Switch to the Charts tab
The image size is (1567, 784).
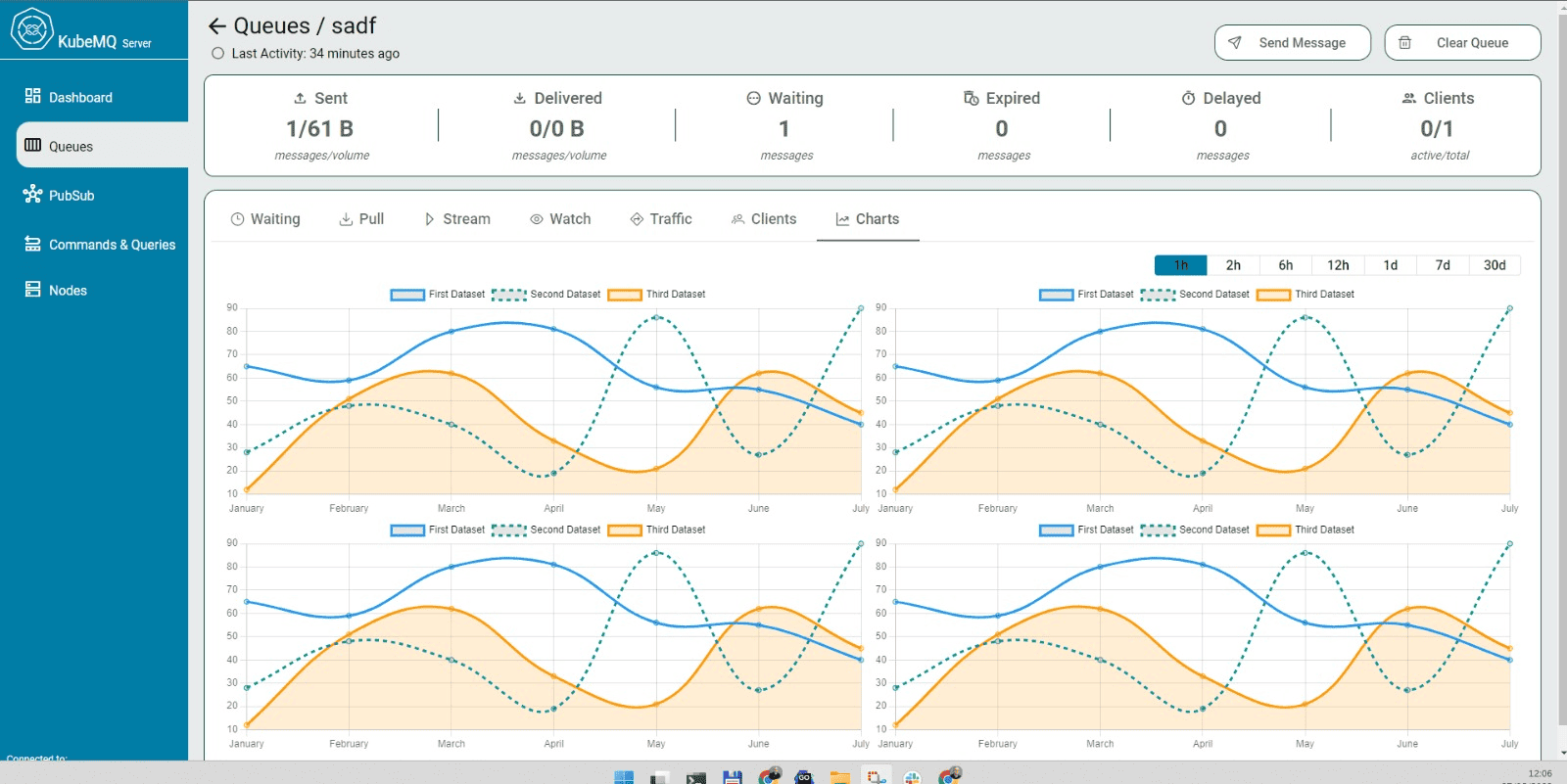click(x=868, y=219)
